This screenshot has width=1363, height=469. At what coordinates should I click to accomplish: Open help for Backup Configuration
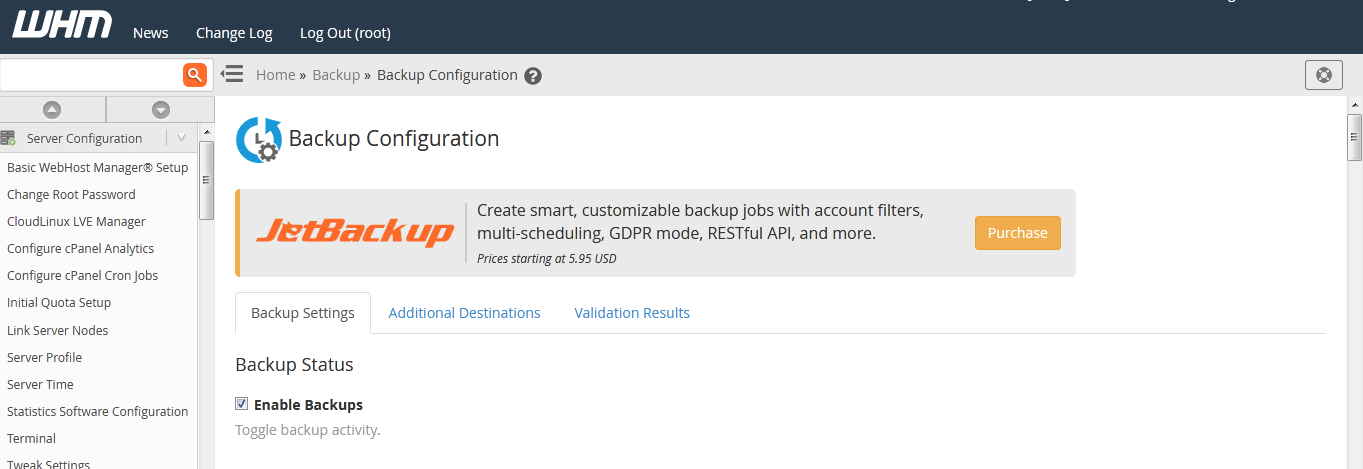(533, 76)
